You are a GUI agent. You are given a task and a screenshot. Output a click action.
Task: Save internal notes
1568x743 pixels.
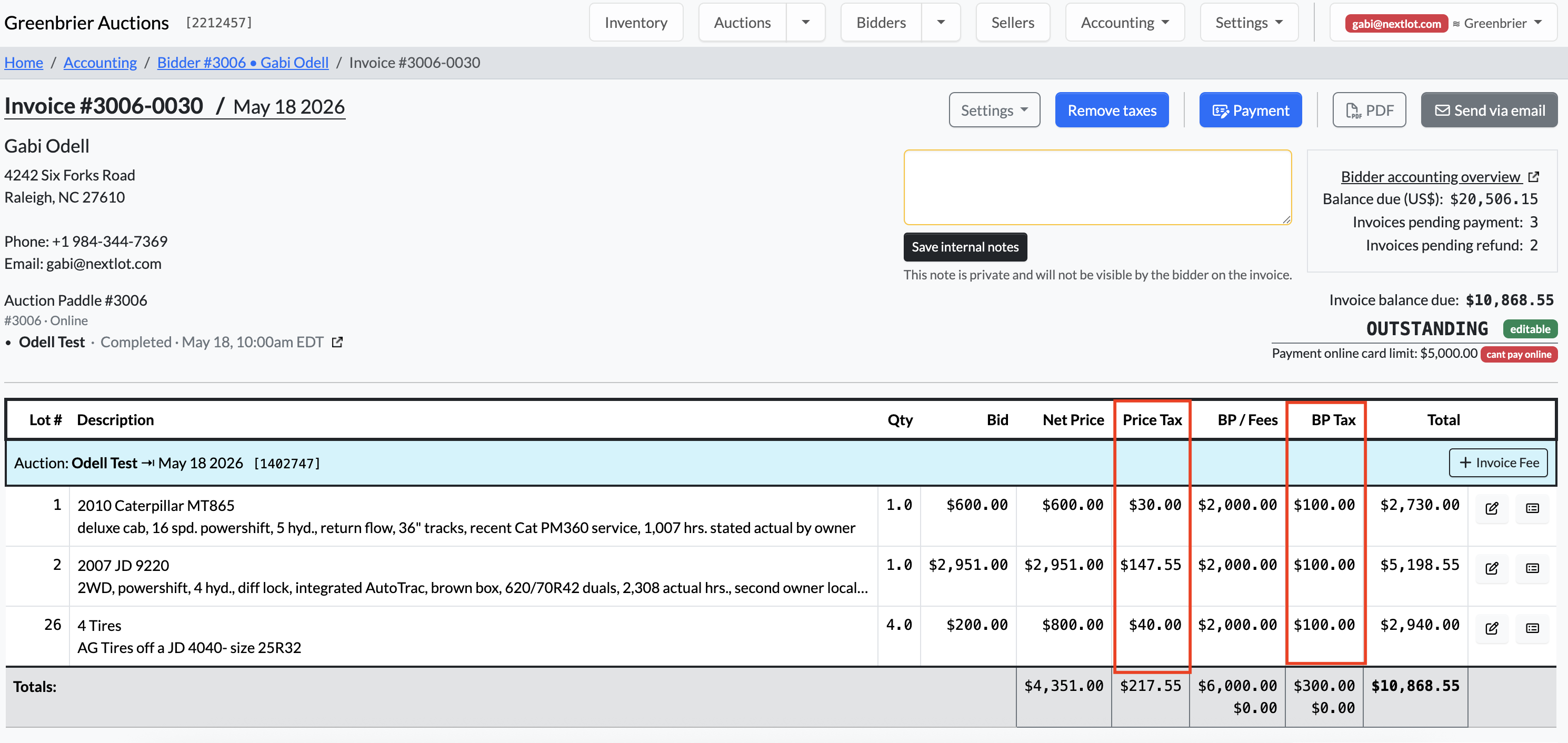tap(965, 246)
